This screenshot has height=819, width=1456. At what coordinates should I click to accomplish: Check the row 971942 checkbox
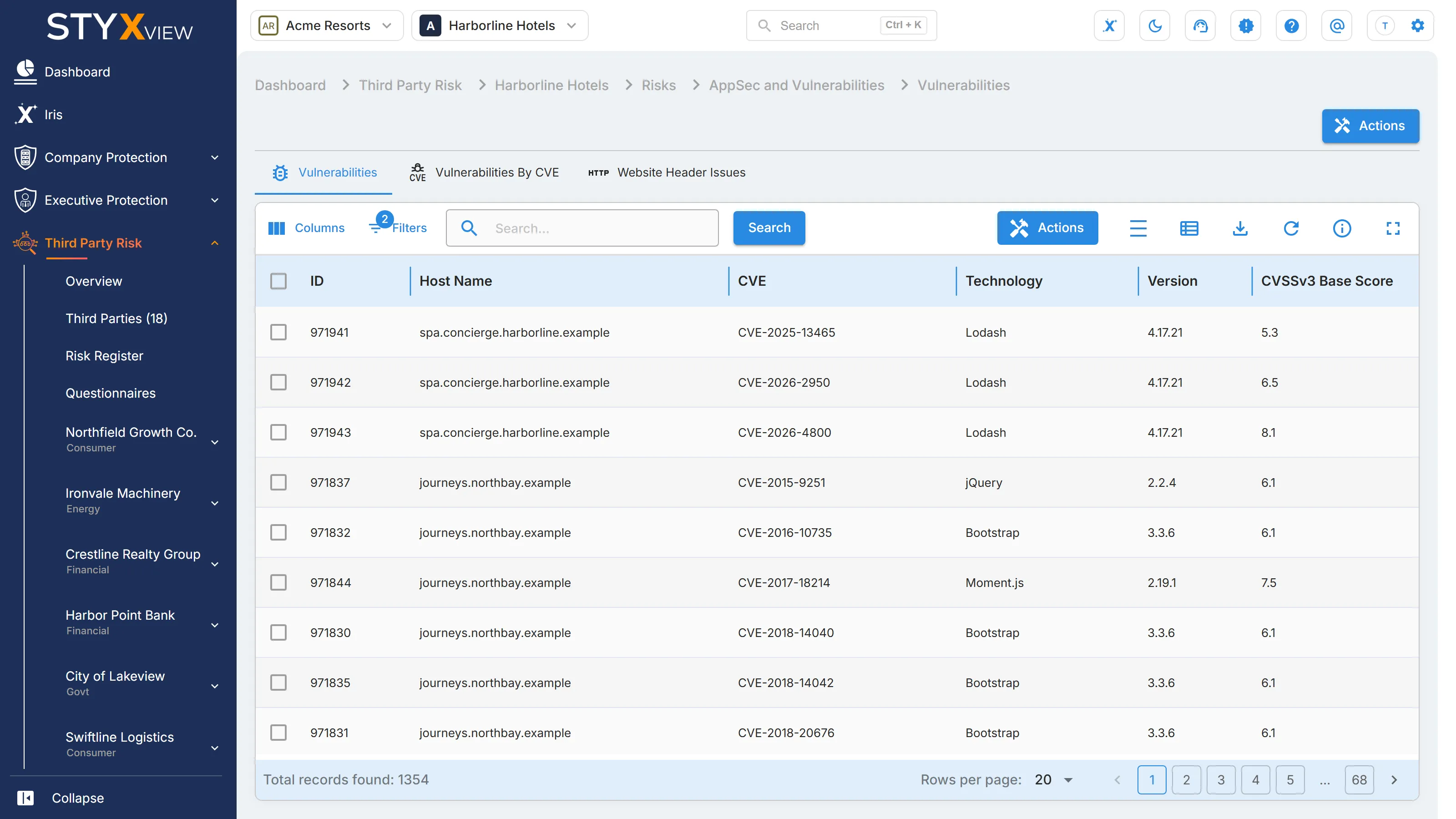(278, 382)
